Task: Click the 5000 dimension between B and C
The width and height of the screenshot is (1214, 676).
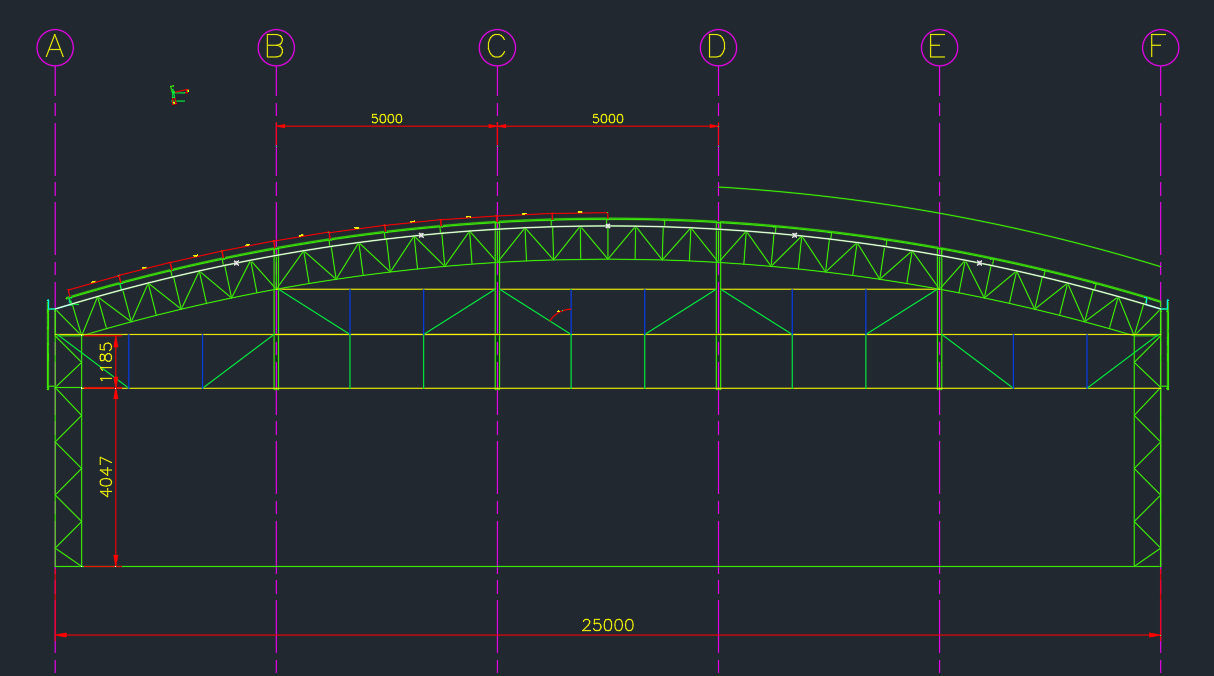Action: coord(386,119)
